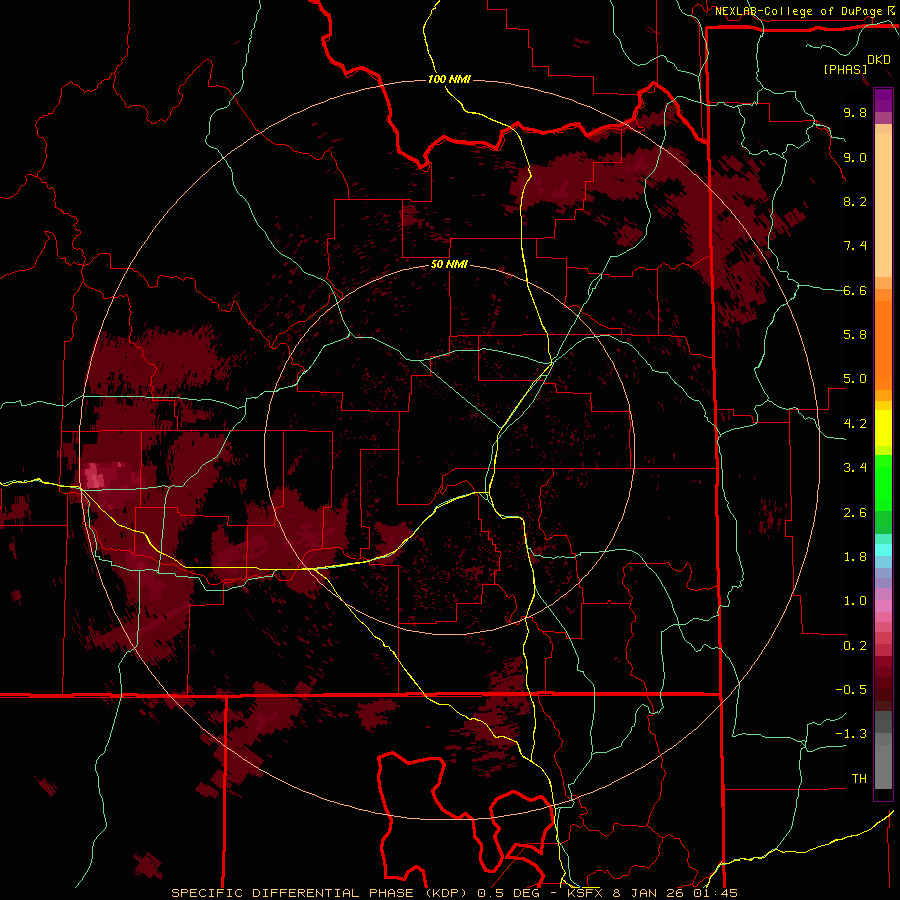Click the 9.0 value on the color scale
Screen dimensions: 900x900
(x=855, y=157)
